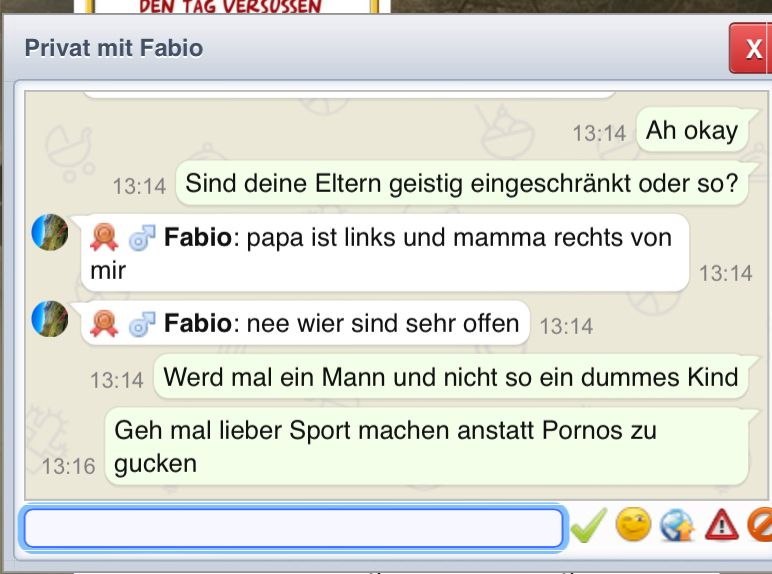This screenshot has width=772, height=574.
Task: Click the red ribbon badge in second Fabio message
Action: pos(104,323)
